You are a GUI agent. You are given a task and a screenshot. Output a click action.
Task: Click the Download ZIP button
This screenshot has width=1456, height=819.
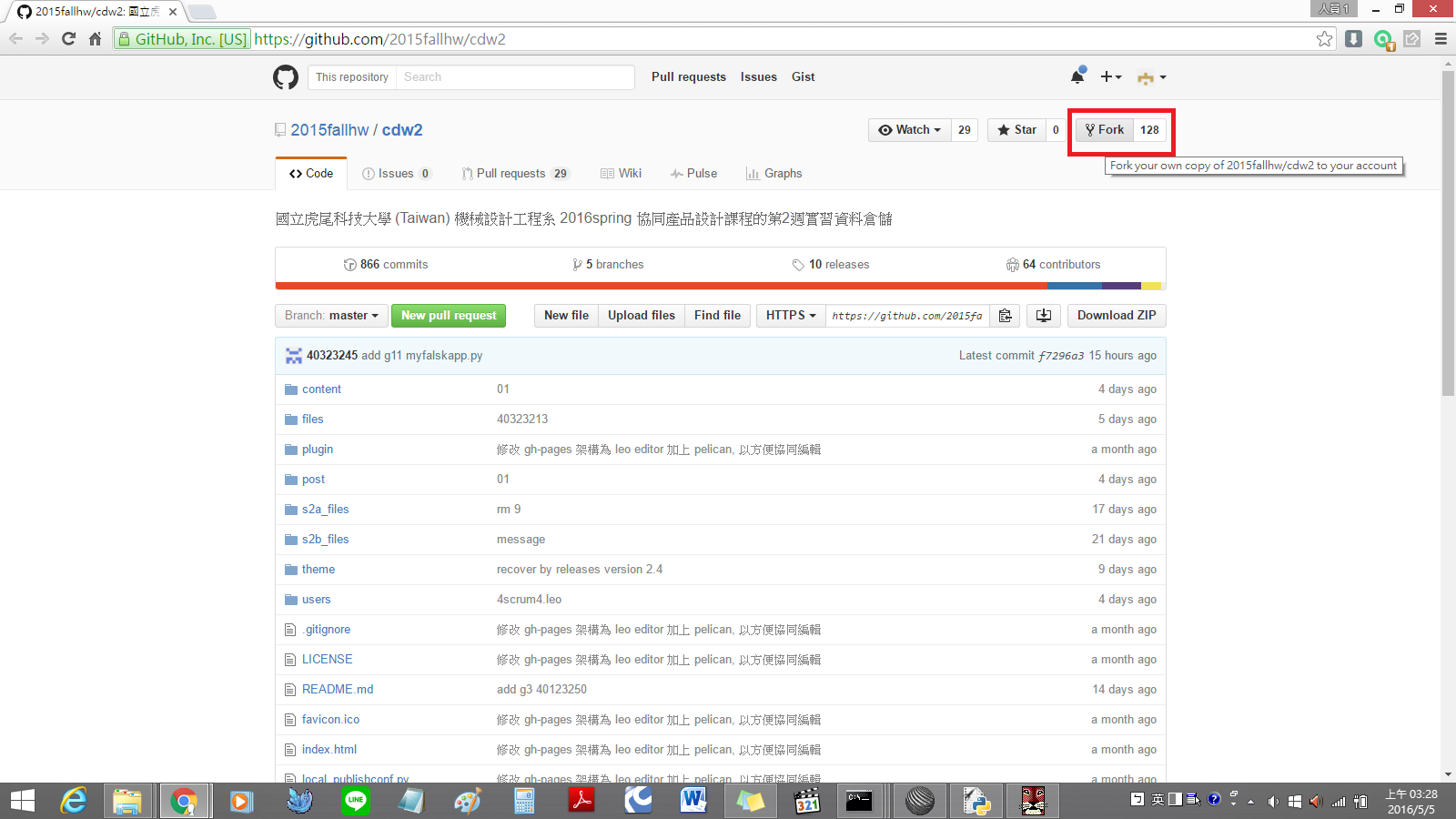(x=1117, y=316)
